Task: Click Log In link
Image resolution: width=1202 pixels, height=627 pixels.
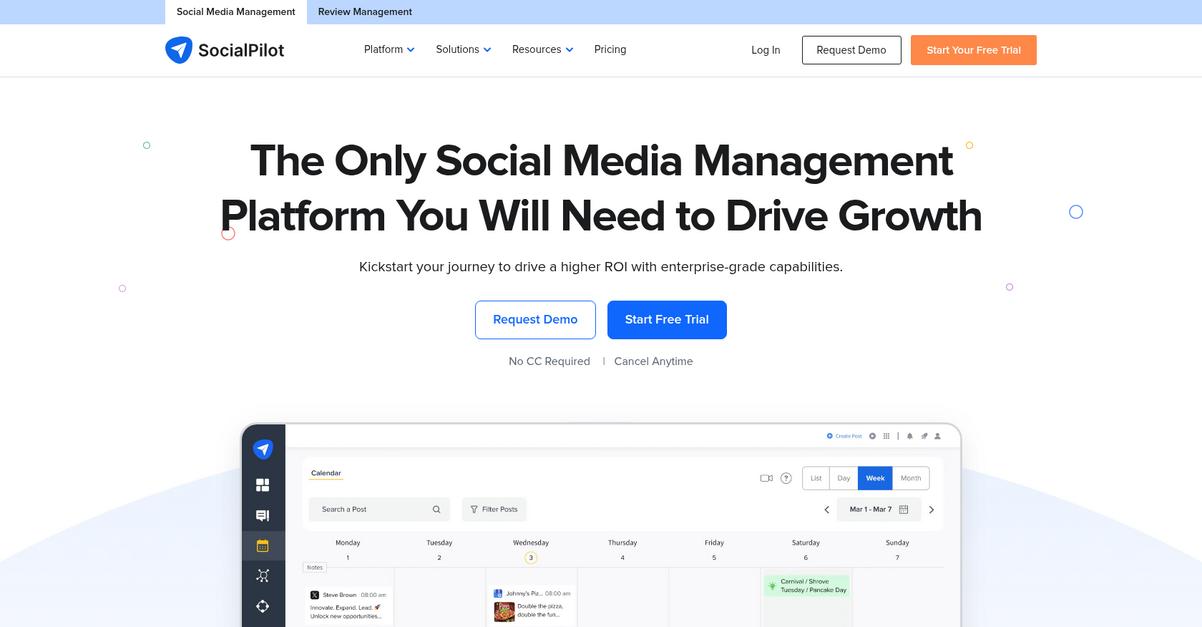Action: (x=766, y=50)
